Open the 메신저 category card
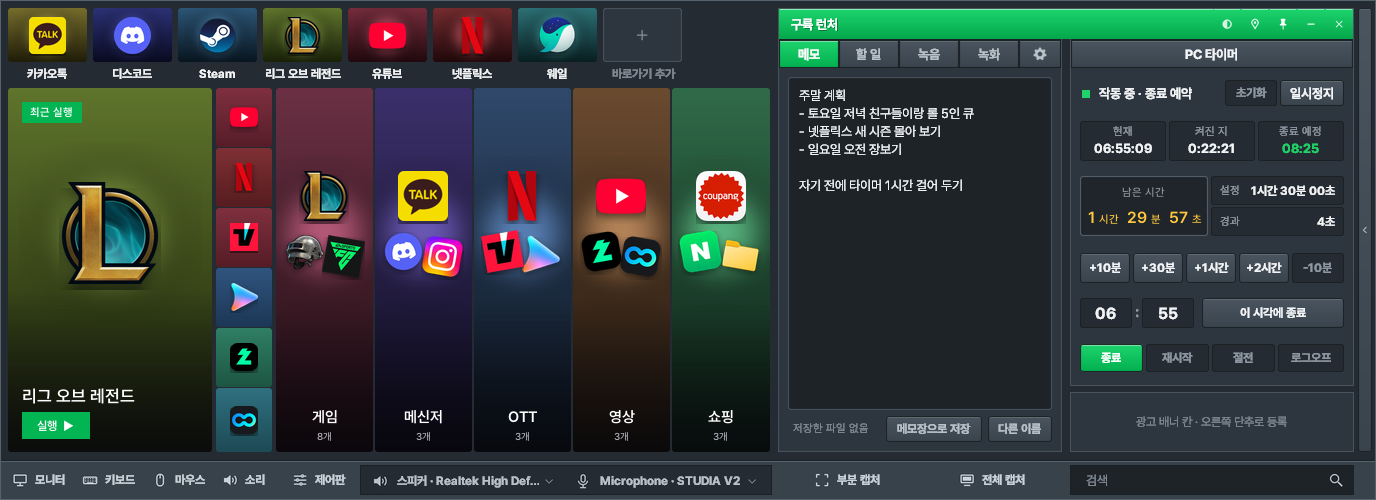 coord(423,270)
